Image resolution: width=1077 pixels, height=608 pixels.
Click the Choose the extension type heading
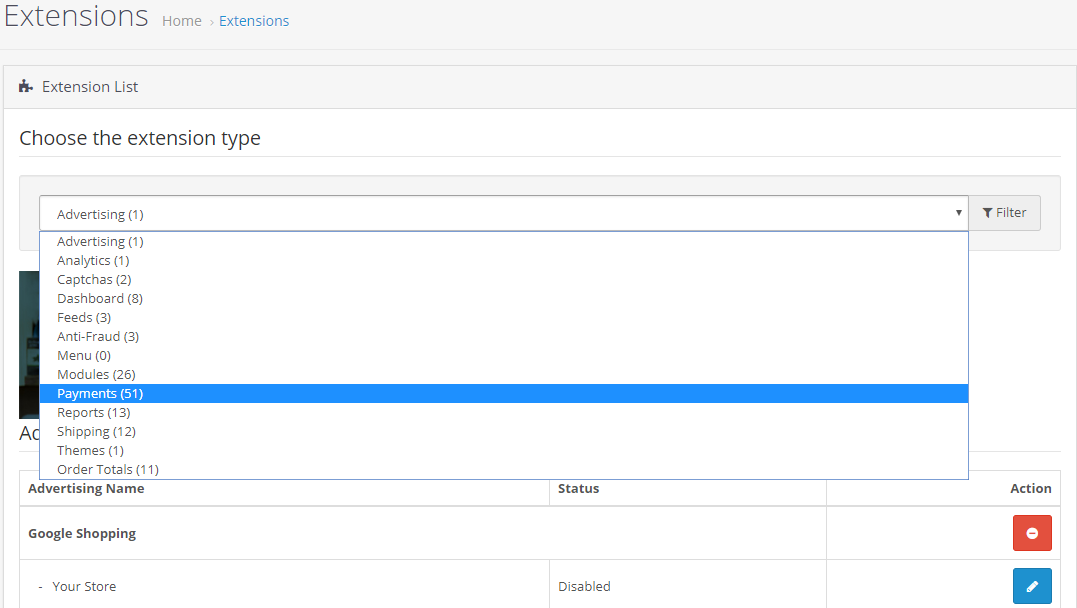[x=140, y=138]
